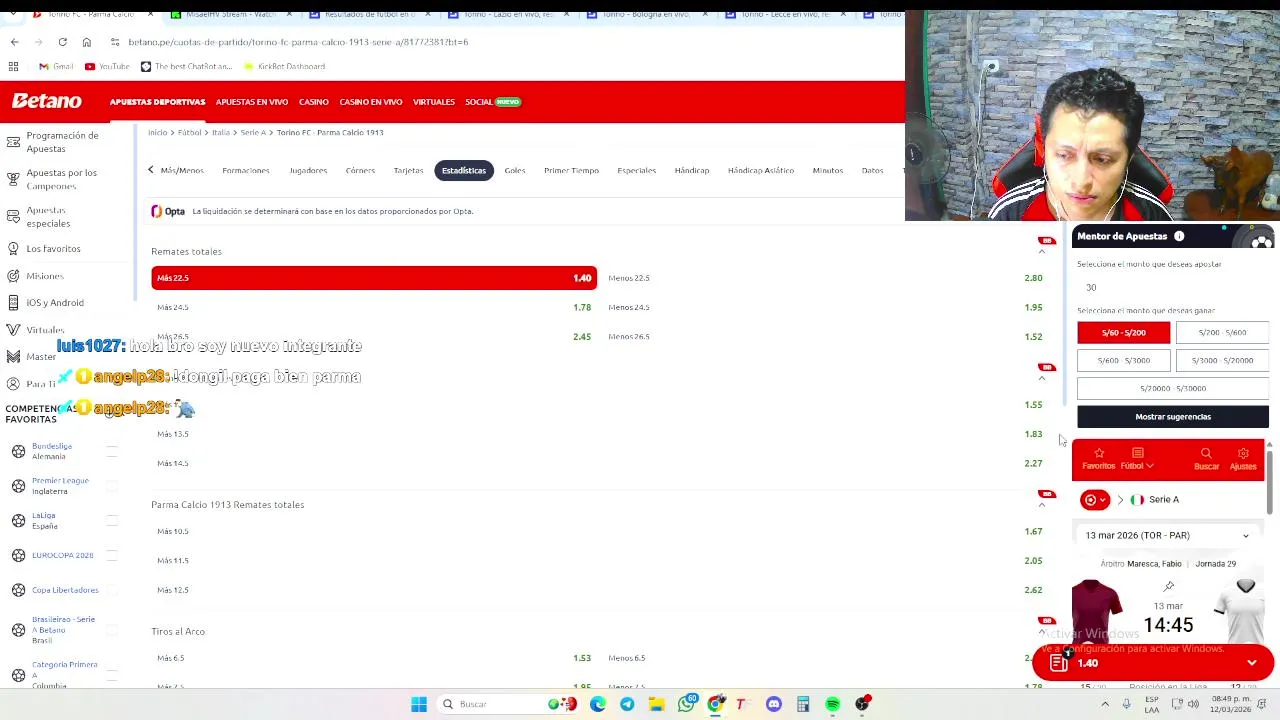Open The best ChatBot bookmark
1280x720 pixels.
coord(186,66)
